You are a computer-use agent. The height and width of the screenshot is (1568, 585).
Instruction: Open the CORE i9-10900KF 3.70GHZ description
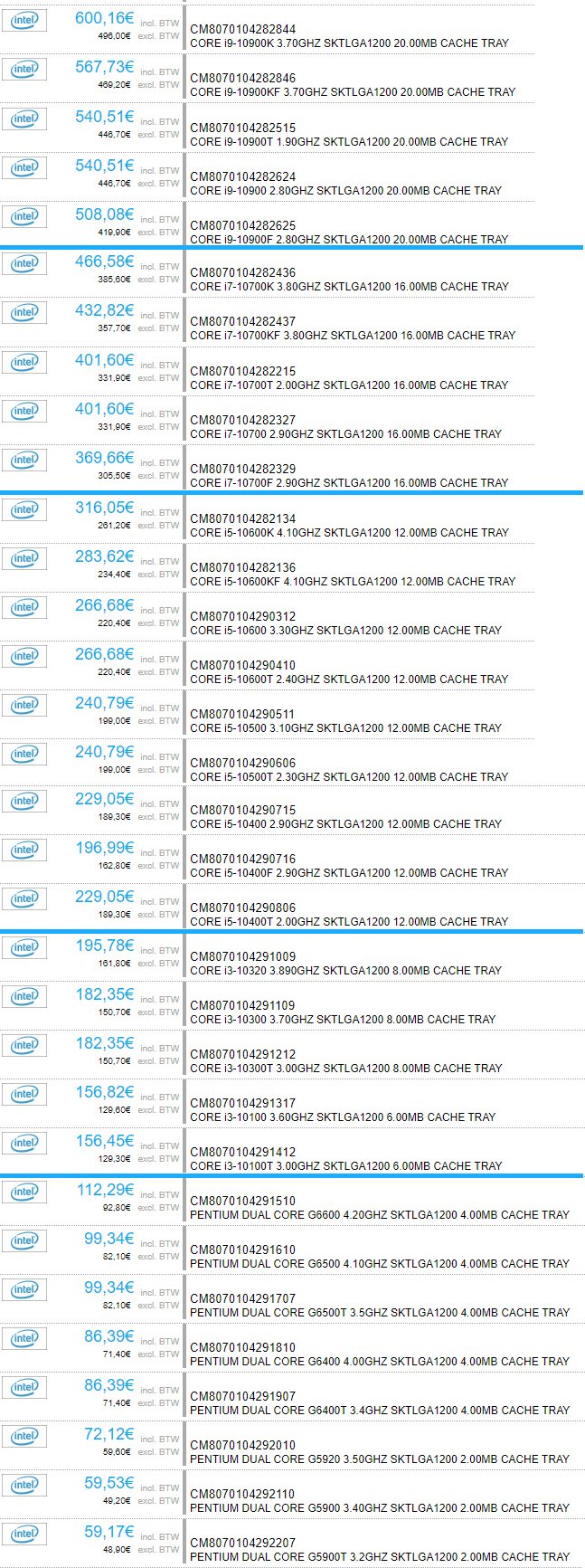(353, 92)
